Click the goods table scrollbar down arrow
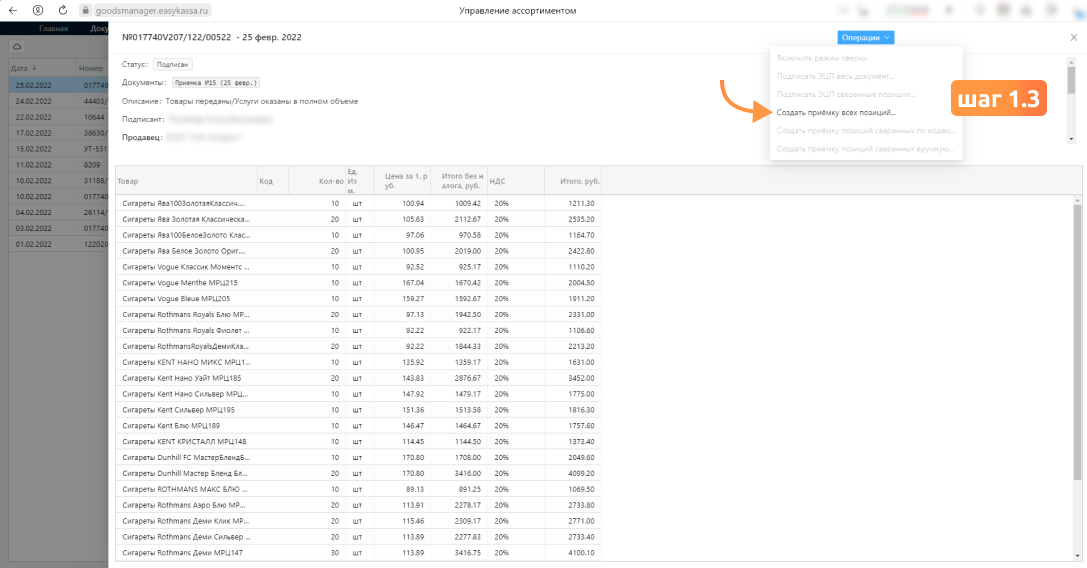The width and height of the screenshot is (1087, 568). (x=1077, y=556)
